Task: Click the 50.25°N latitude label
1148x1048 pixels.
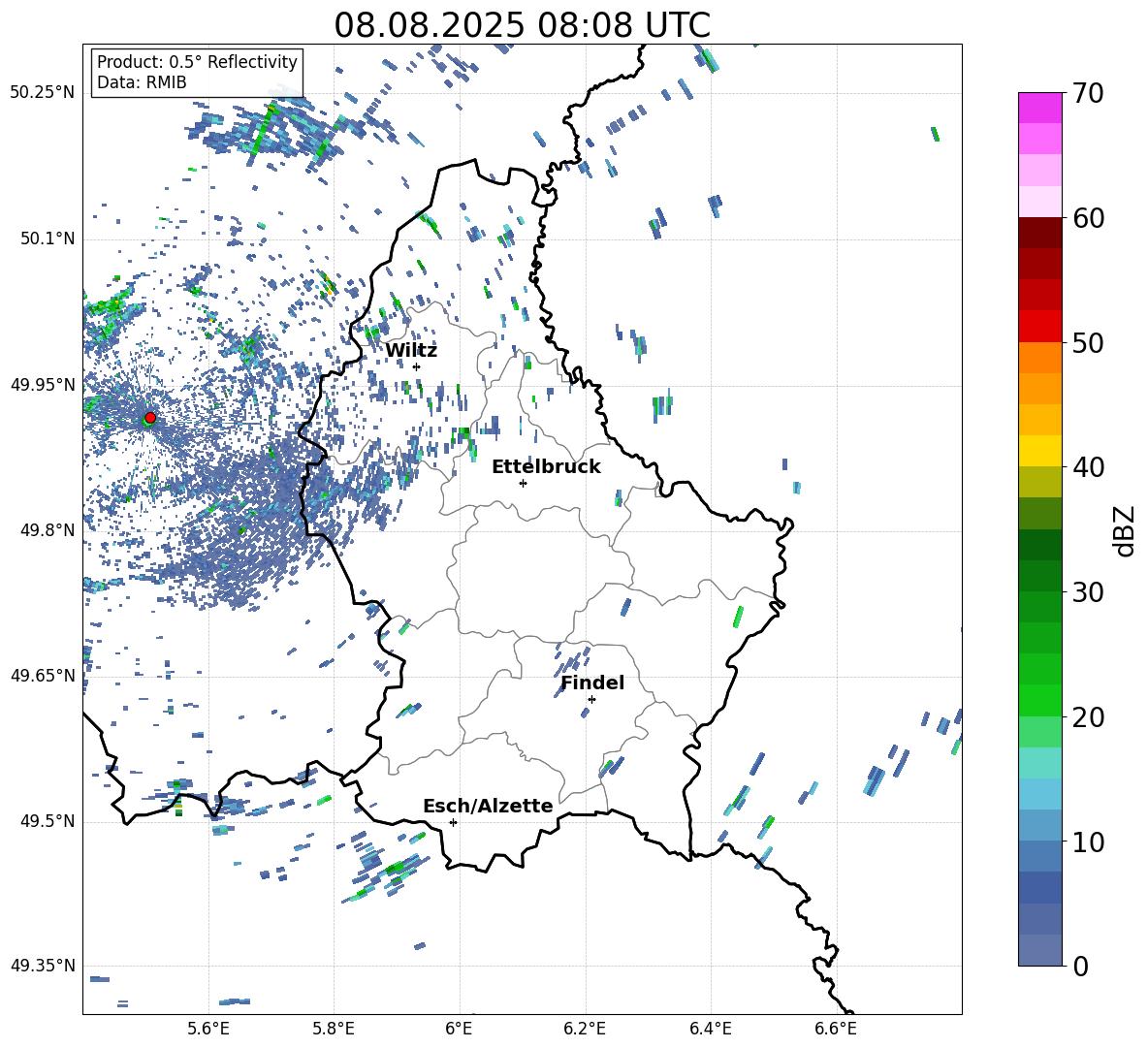Action: click(x=43, y=93)
